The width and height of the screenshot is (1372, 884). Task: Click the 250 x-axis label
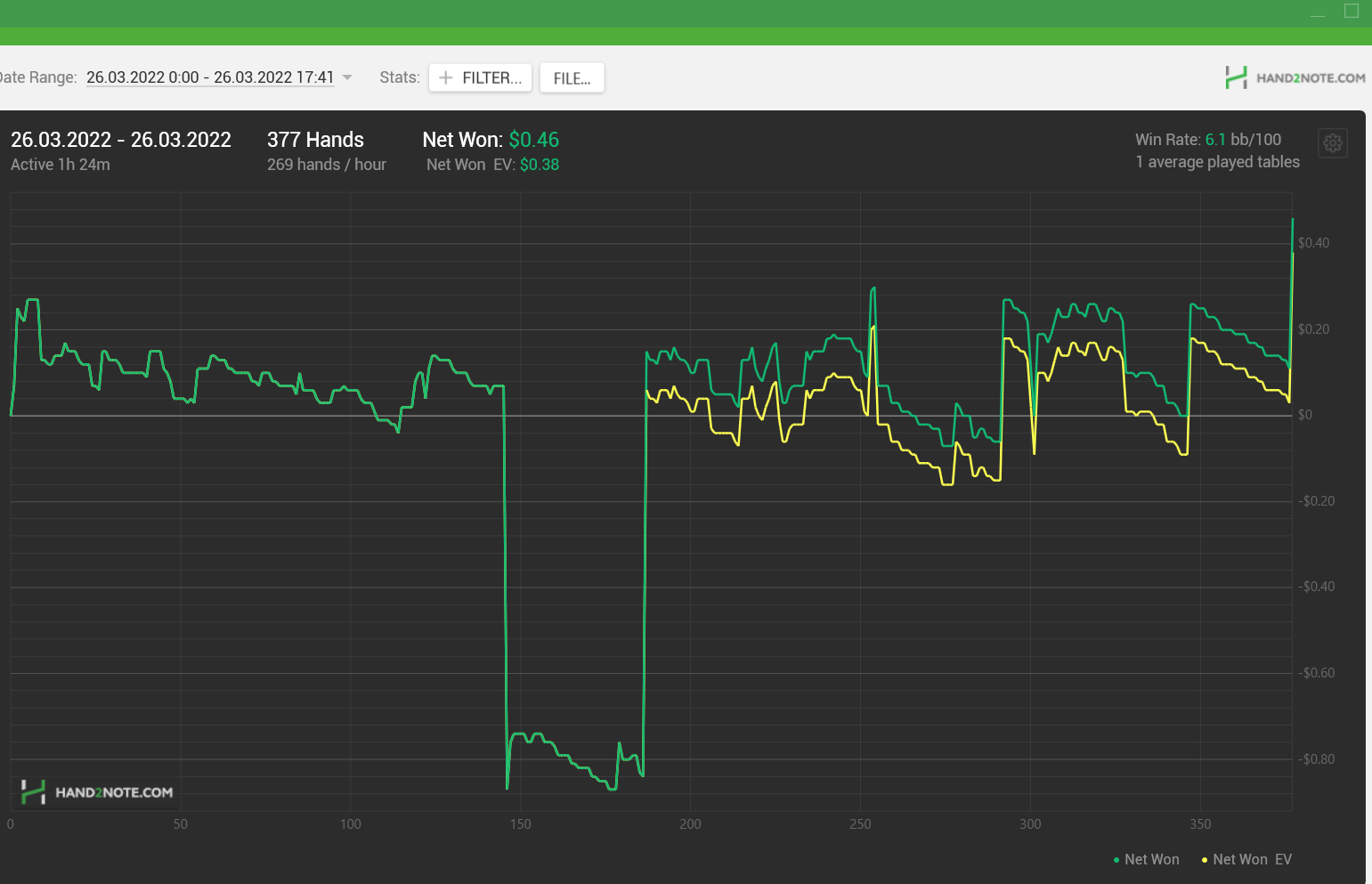860,824
